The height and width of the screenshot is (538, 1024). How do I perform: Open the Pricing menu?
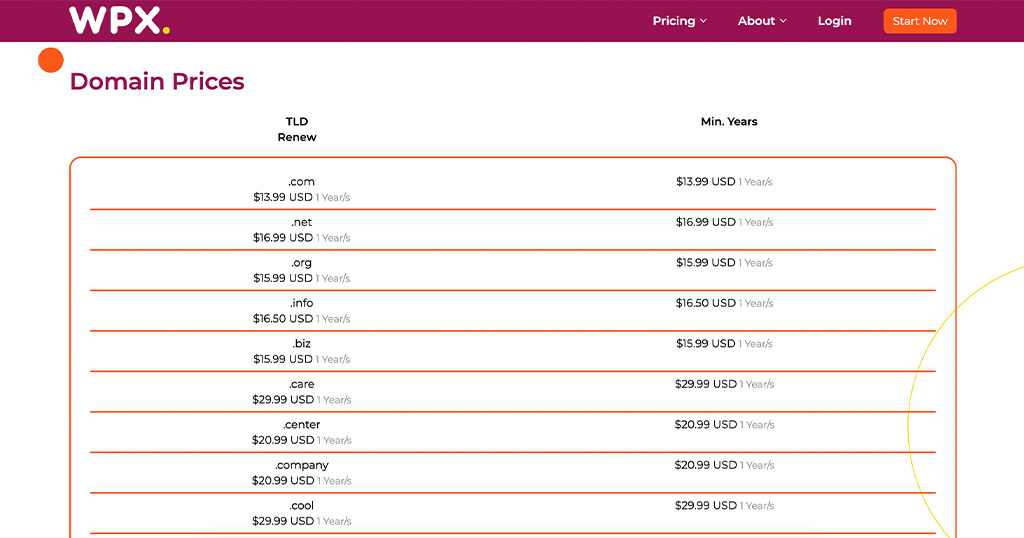pos(674,21)
